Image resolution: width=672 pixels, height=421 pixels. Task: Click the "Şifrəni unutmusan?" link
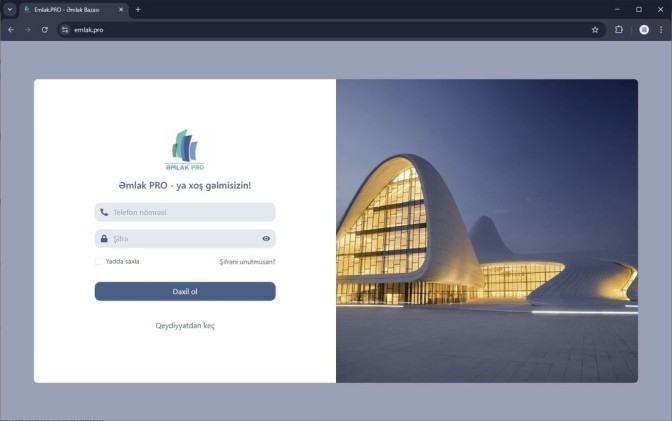click(x=247, y=262)
